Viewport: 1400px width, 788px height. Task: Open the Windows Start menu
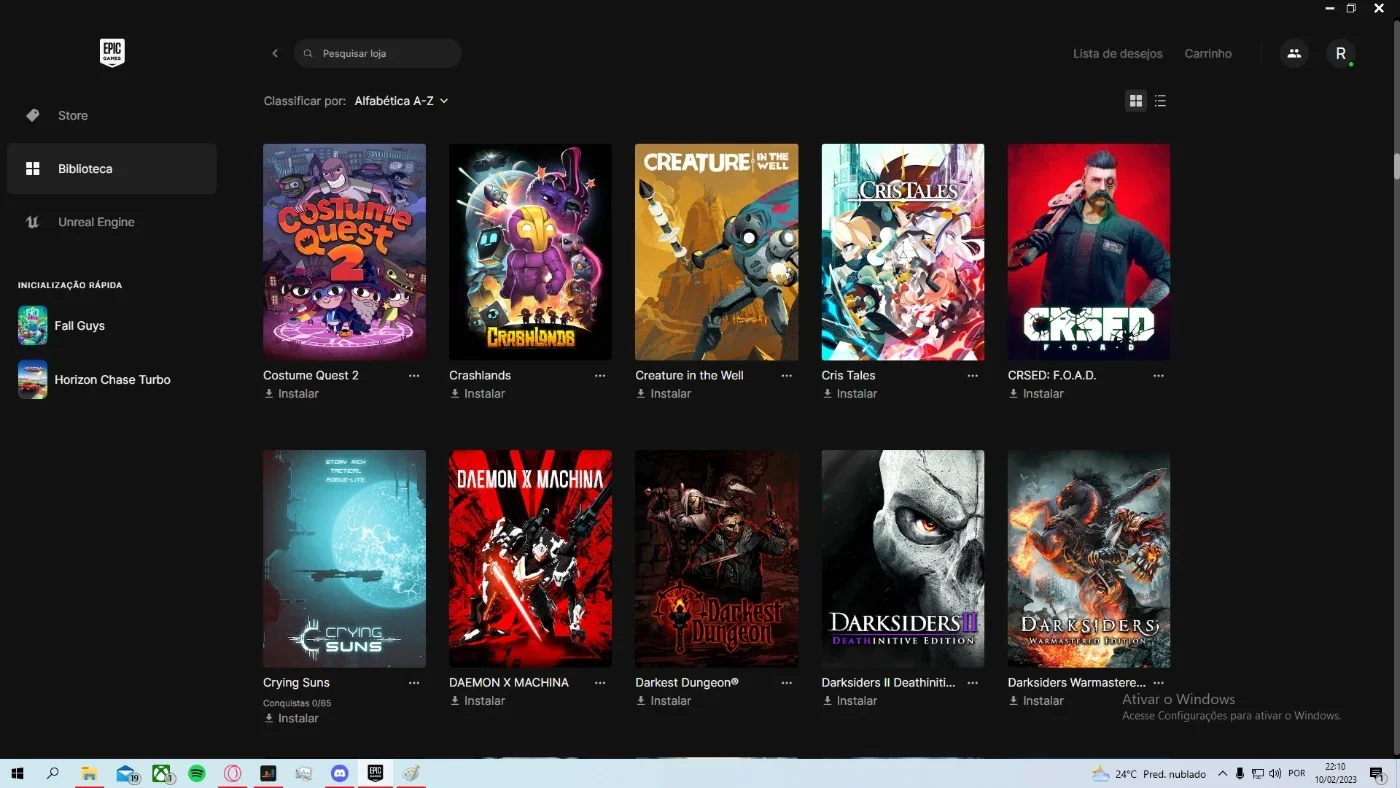tap(16, 773)
